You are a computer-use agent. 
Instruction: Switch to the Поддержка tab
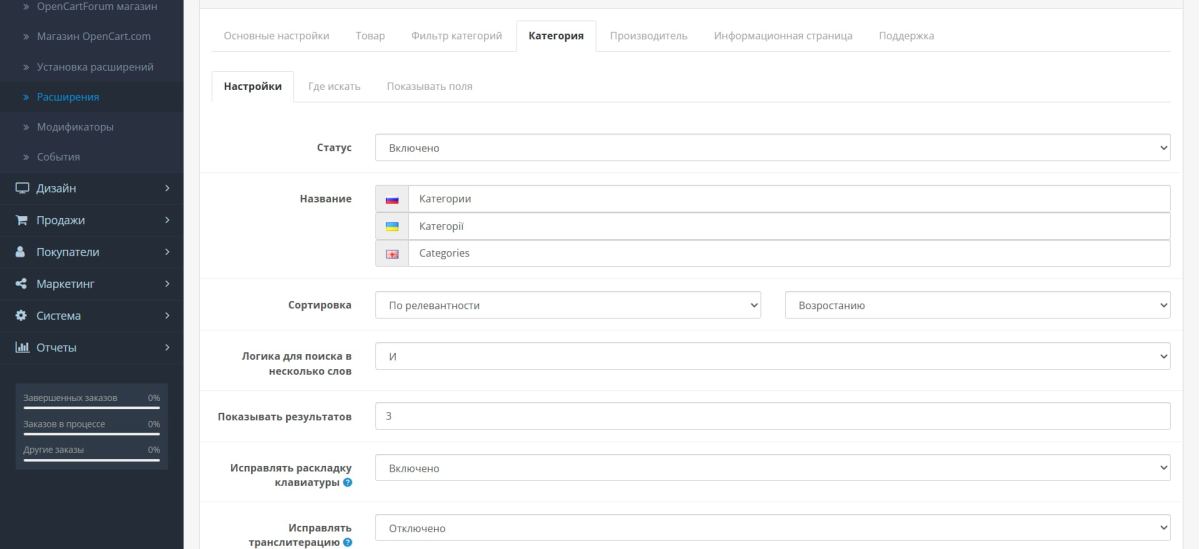(906, 36)
